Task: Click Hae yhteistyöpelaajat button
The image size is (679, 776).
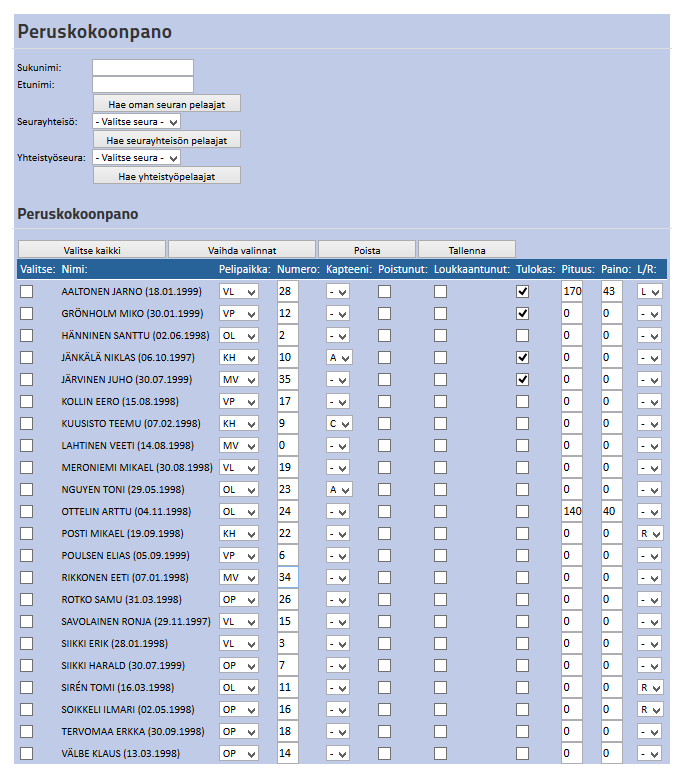Action: click(167, 176)
